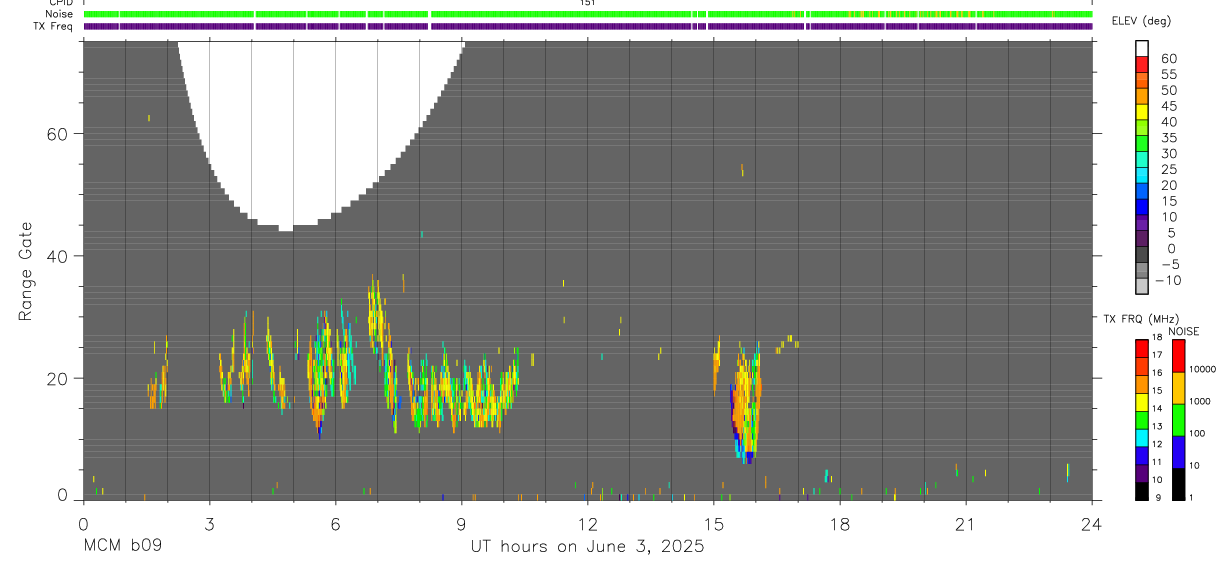Click the 'Range Gate' y-axis label
Image resolution: width=1228 pixels, height=567 pixels.
coord(26,271)
